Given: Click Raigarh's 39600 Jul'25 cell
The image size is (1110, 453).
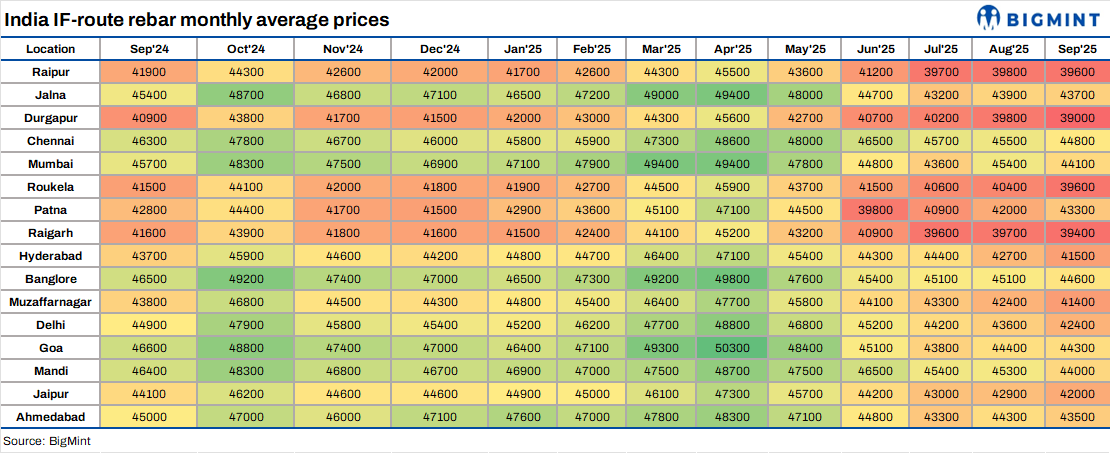Looking at the screenshot, I should pyautogui.click(x=942, y=233).
